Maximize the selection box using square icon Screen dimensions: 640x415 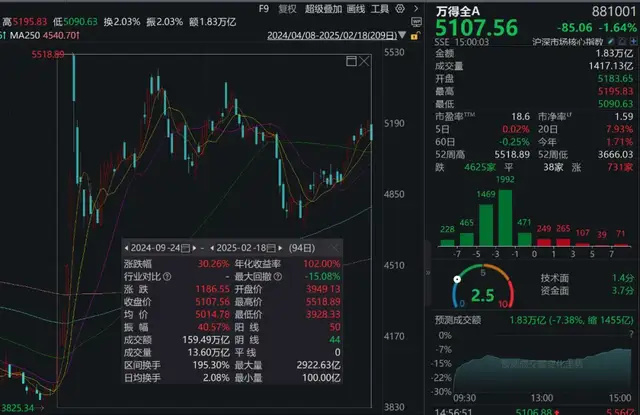point(351,61)
